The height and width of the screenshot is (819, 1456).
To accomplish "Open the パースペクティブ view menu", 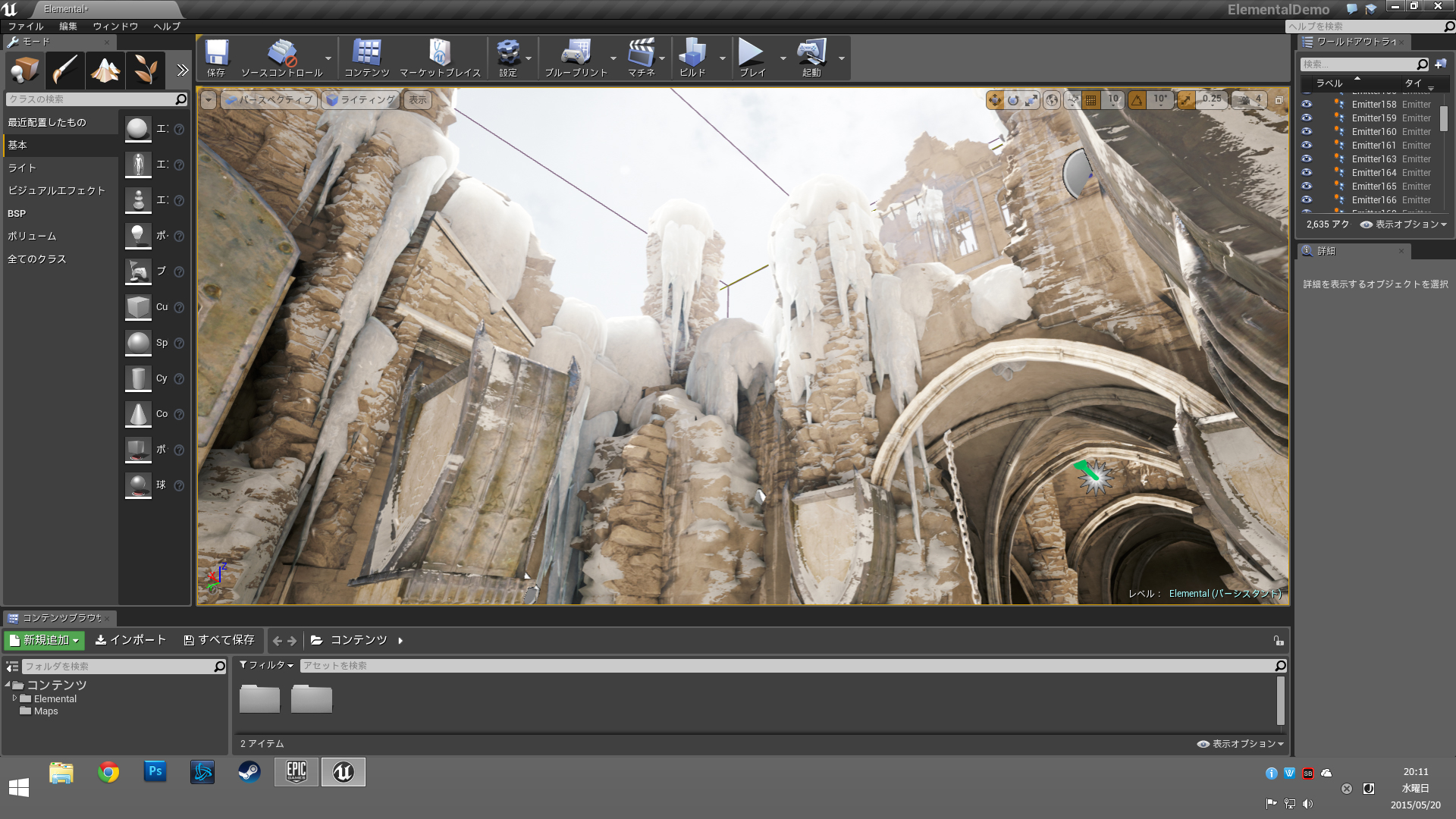I will point(269,99).
